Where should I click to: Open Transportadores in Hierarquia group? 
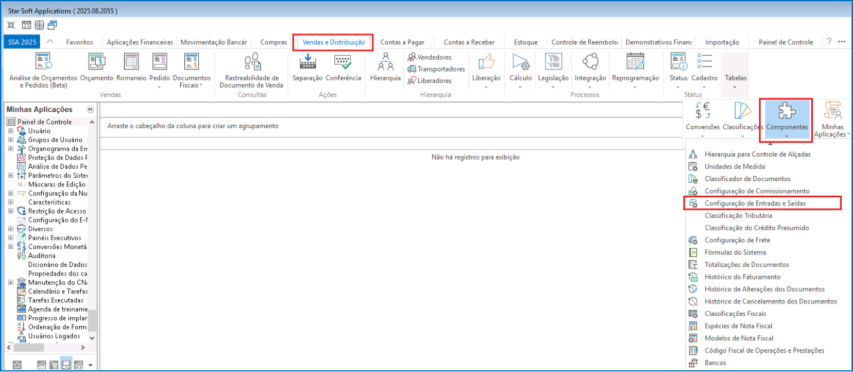point(436,69)
